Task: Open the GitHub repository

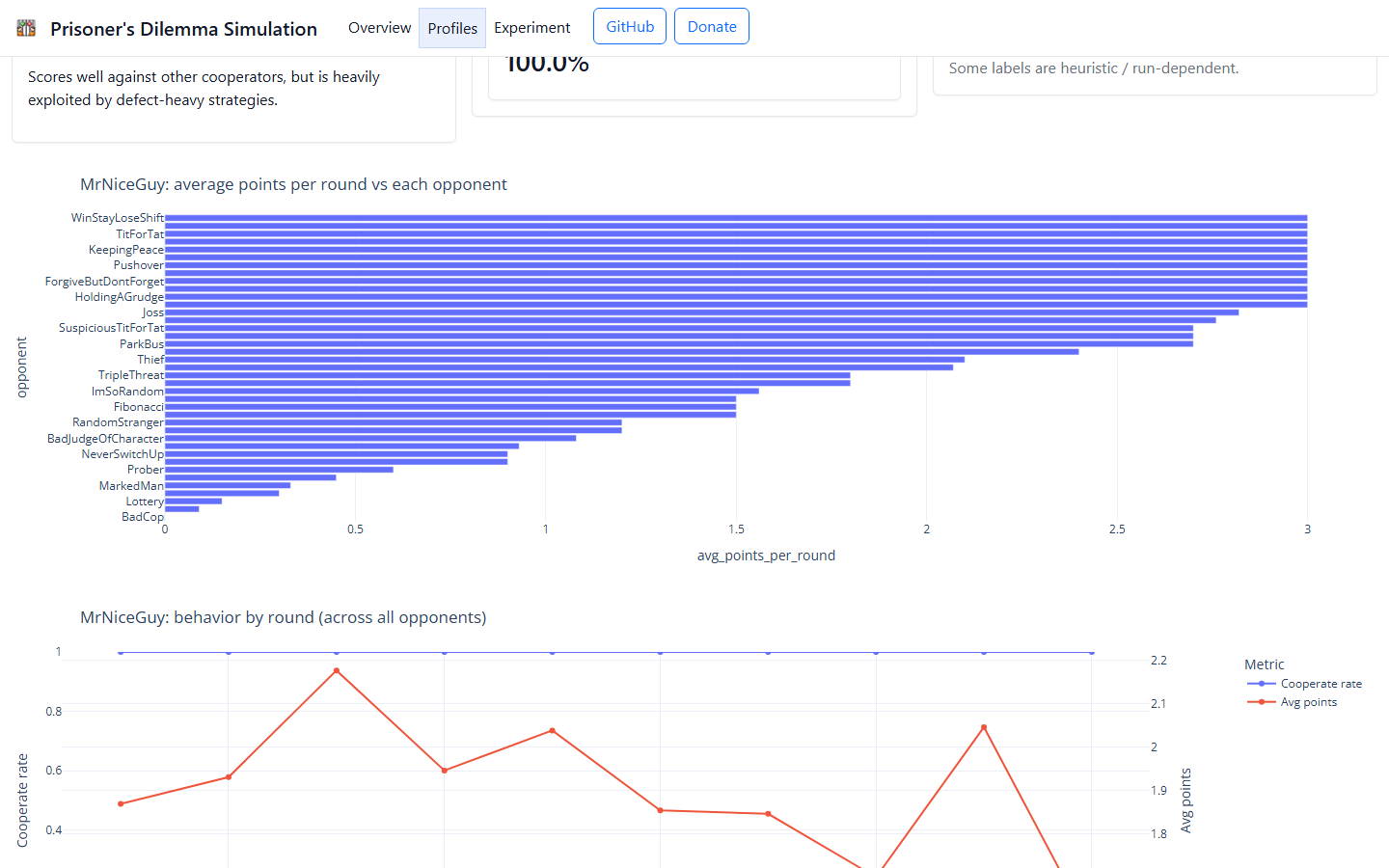Action: coord(629,26)
